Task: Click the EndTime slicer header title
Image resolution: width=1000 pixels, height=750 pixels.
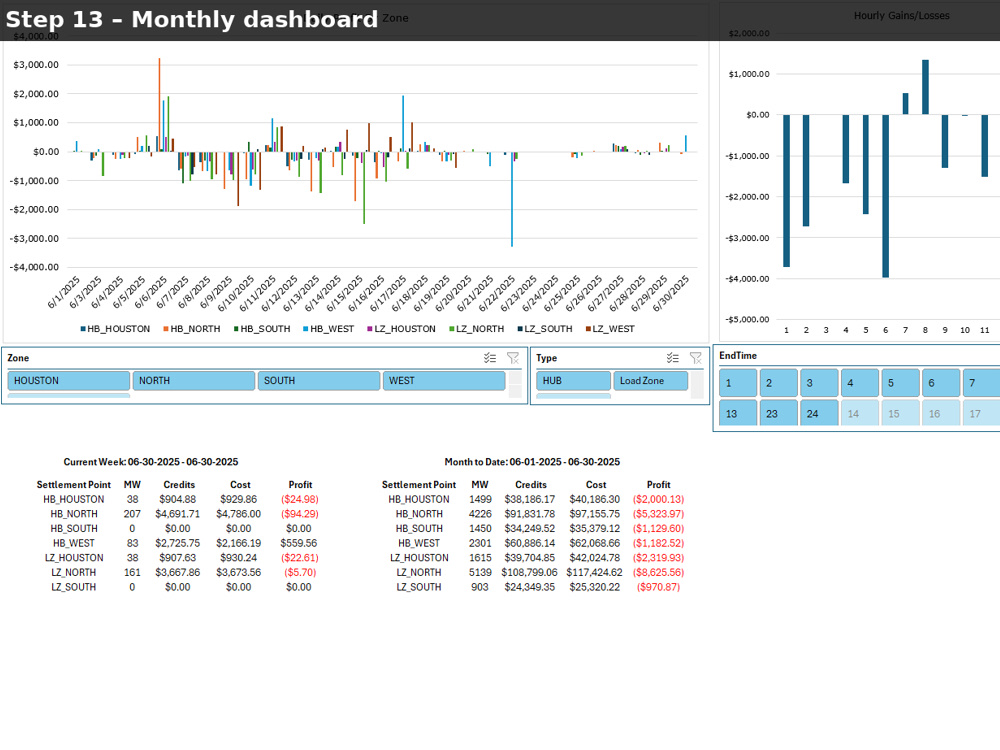Action: 738,356
